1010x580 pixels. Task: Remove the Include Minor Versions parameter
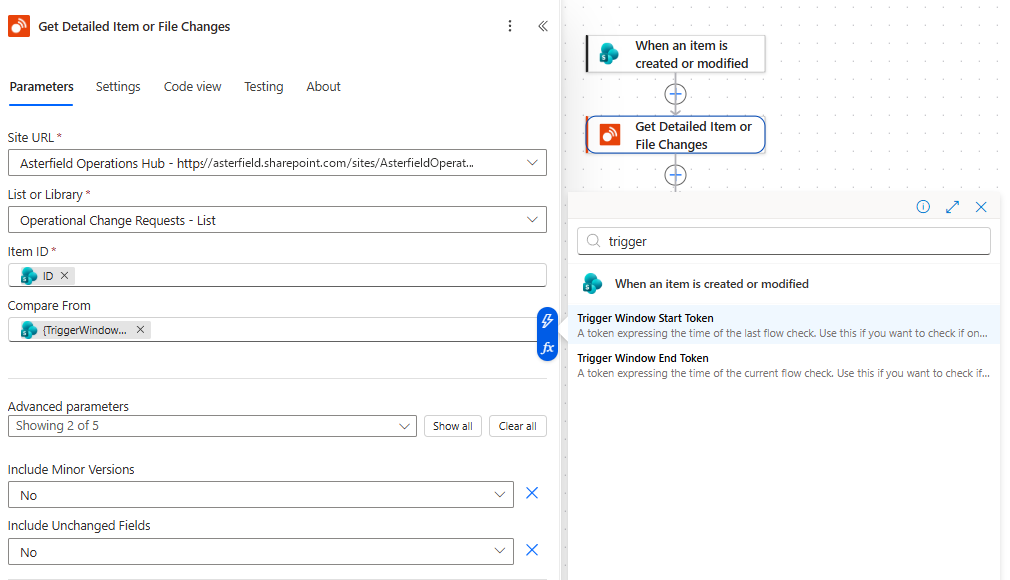coord(532,493)
